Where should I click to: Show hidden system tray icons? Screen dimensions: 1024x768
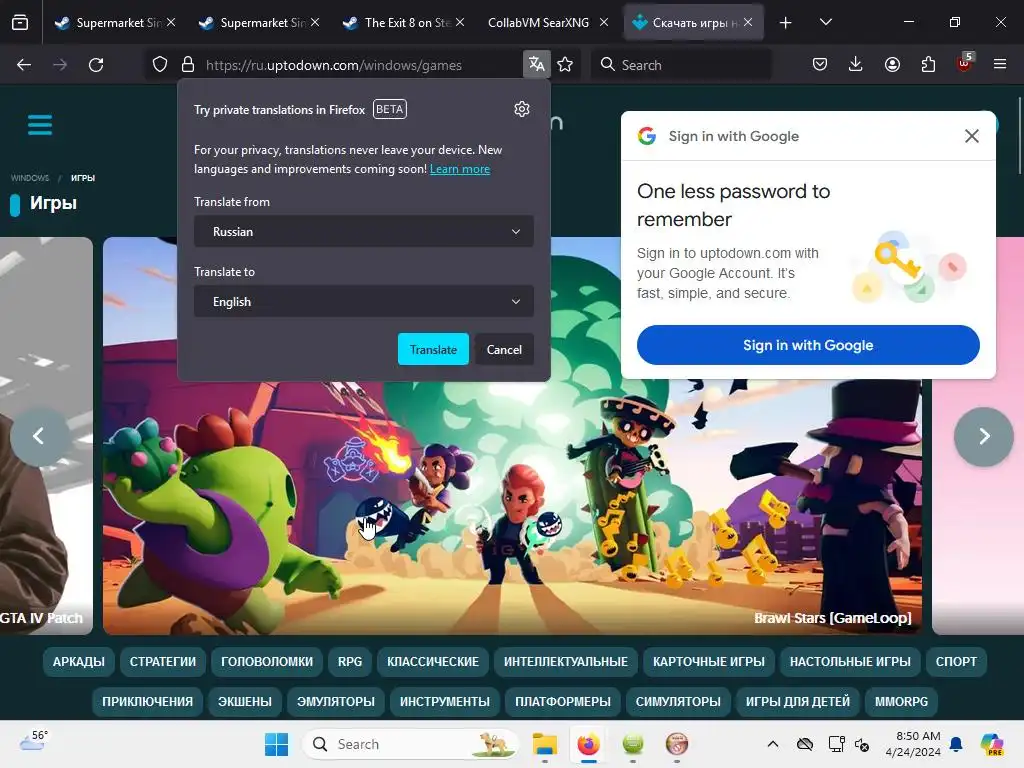pos(773,744)
